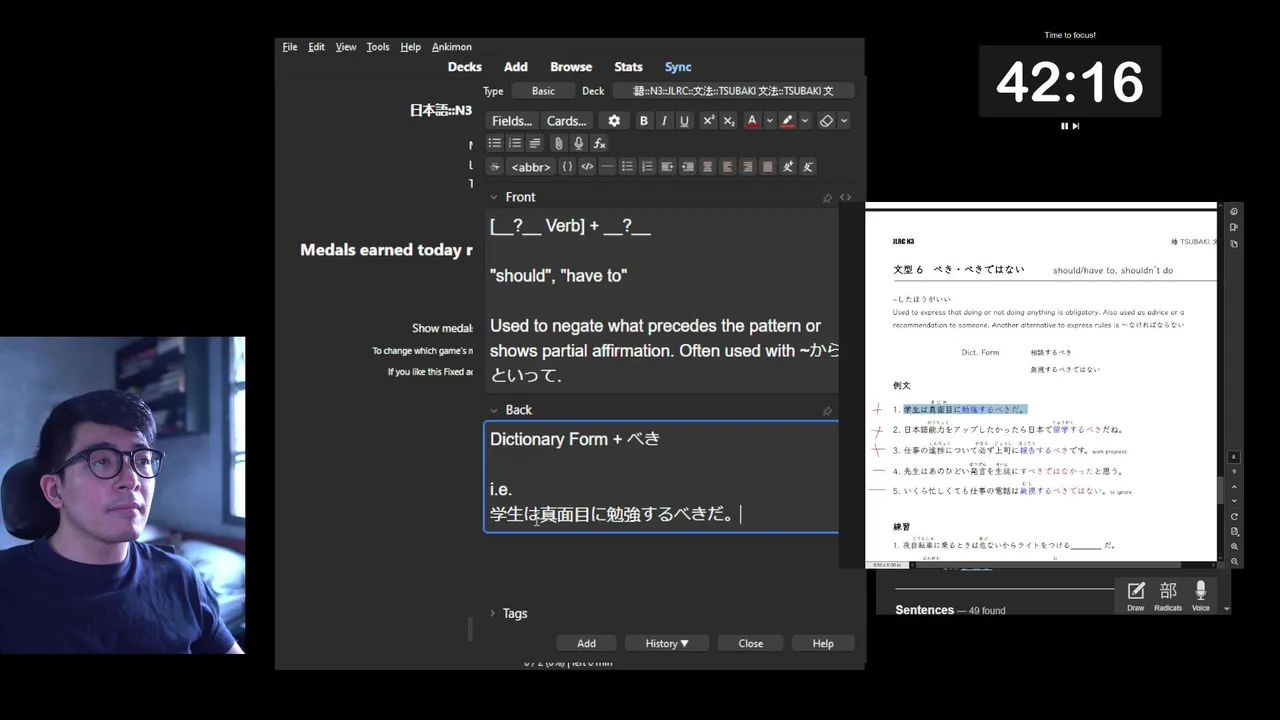Toggle bold formatting in Anki editor
The height and width of the screenshot is (720, 1280).
tap(644, 121)
